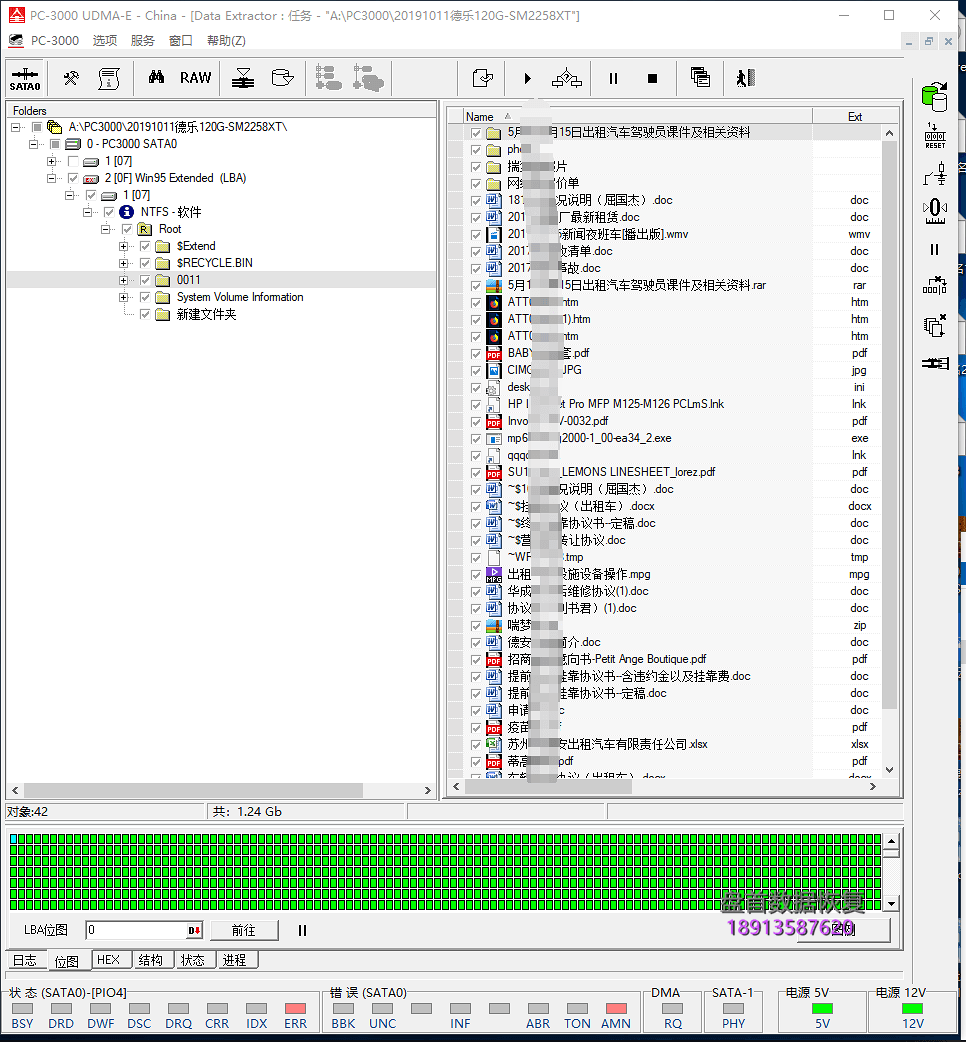Click the greyed folder tree map icon

(328, 78)
